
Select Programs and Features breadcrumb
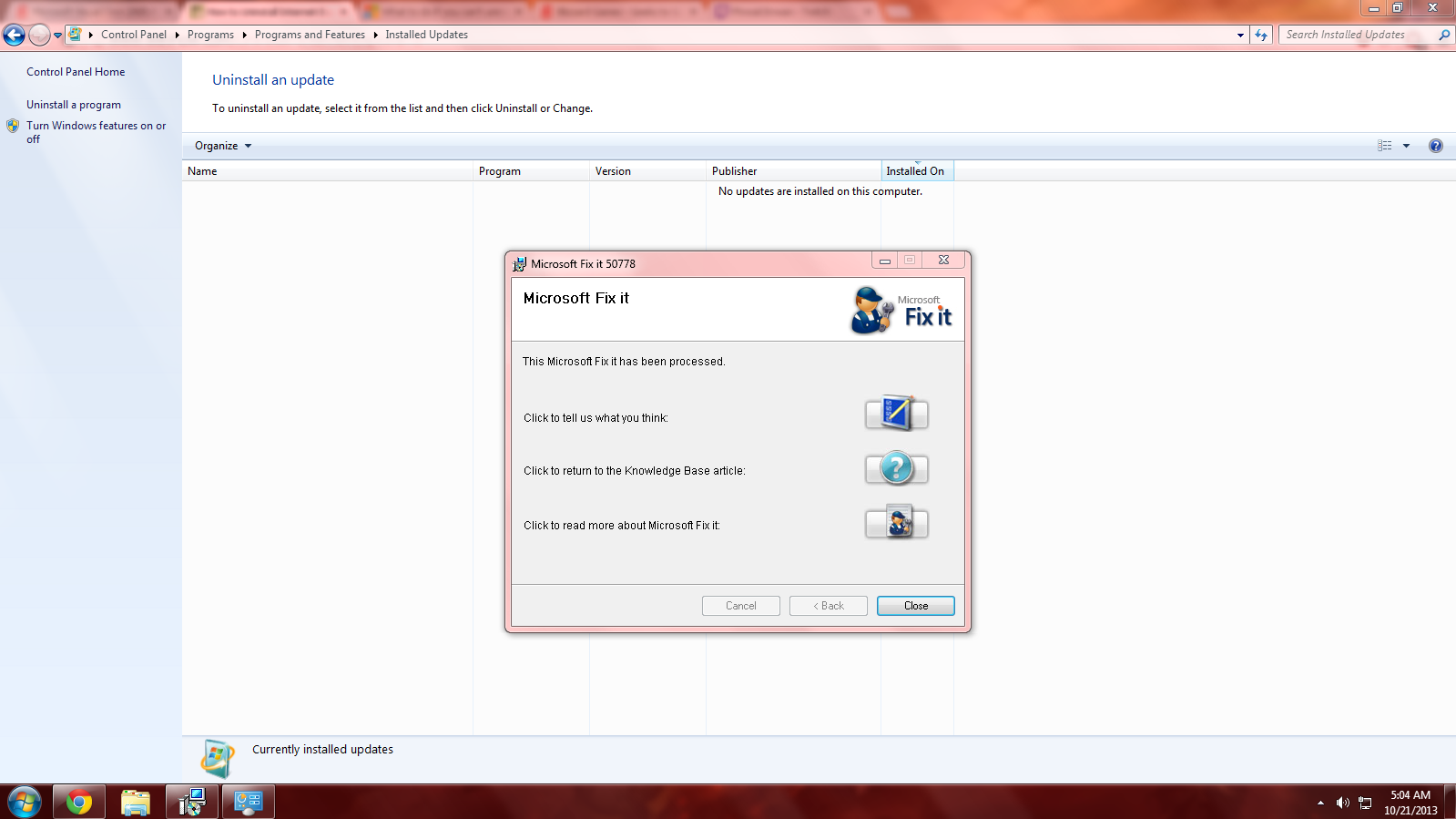(310, 35)
